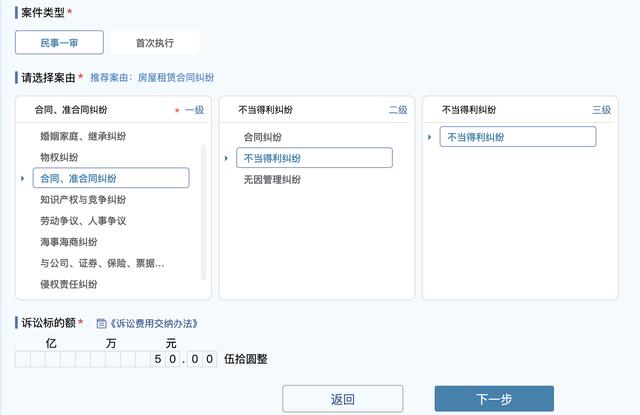Open the 《诉讼费用交纳办法》 link
The height and width of the screenshot is (415, 640).
coord(154,324)
